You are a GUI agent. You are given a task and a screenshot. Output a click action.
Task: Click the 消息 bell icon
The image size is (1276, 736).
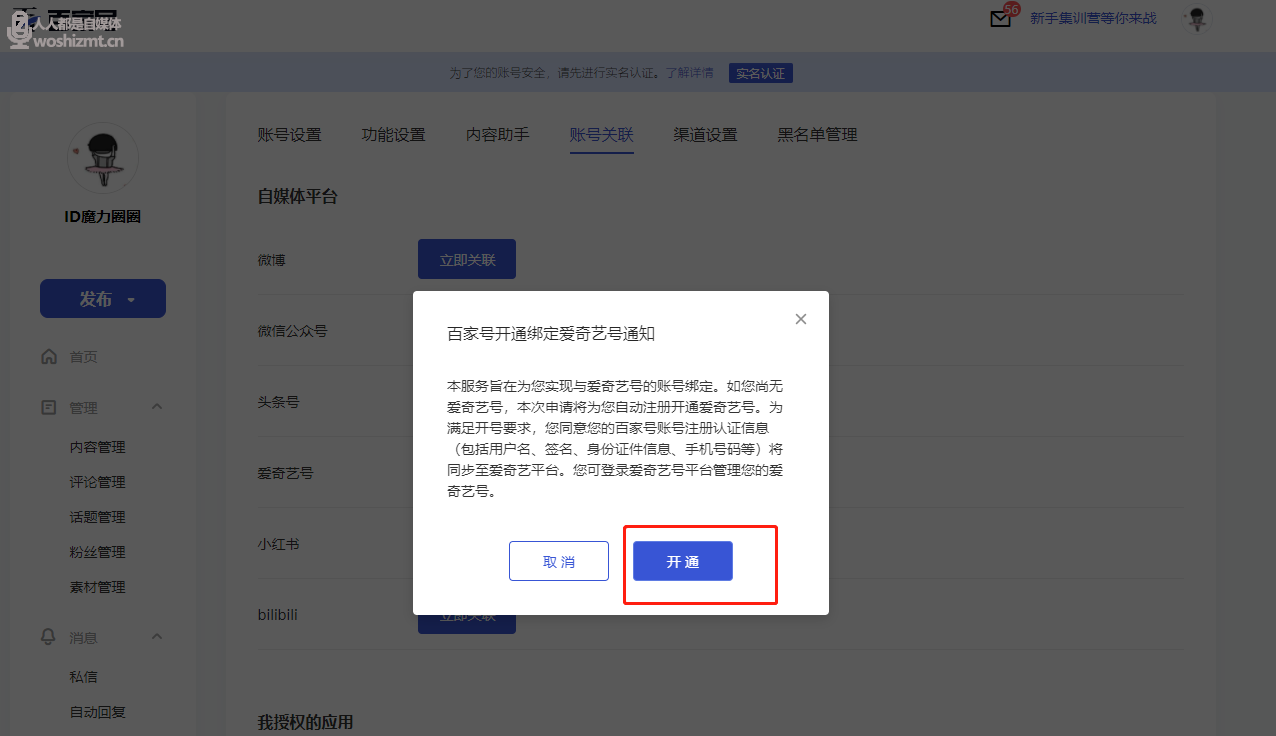tap(49, 637)
